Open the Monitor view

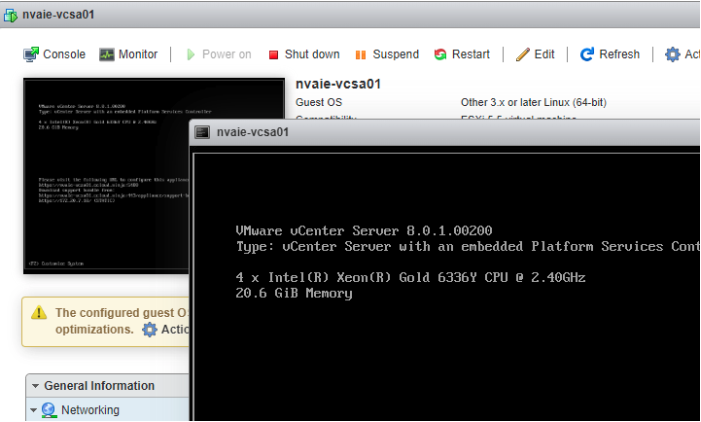pos(128,55)
